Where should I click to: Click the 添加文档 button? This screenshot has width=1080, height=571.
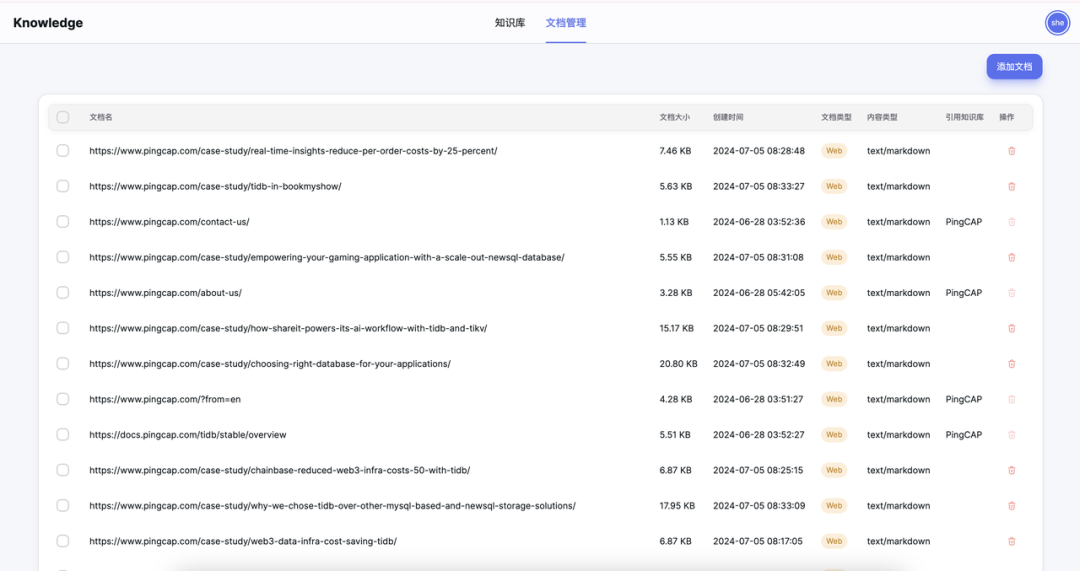tap(1014, 67)
